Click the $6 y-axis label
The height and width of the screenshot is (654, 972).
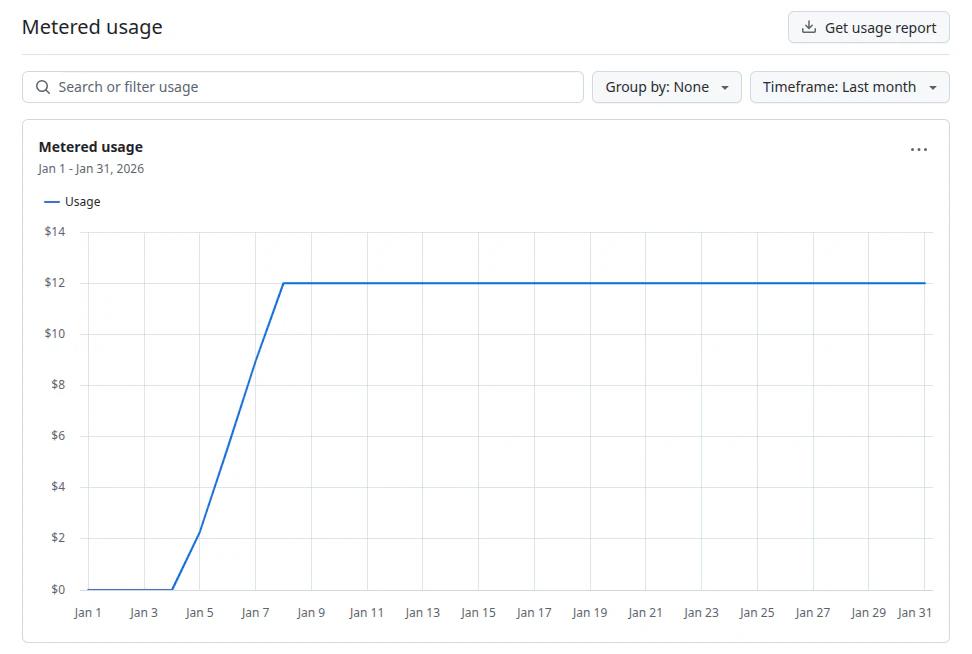pos(58,435)
